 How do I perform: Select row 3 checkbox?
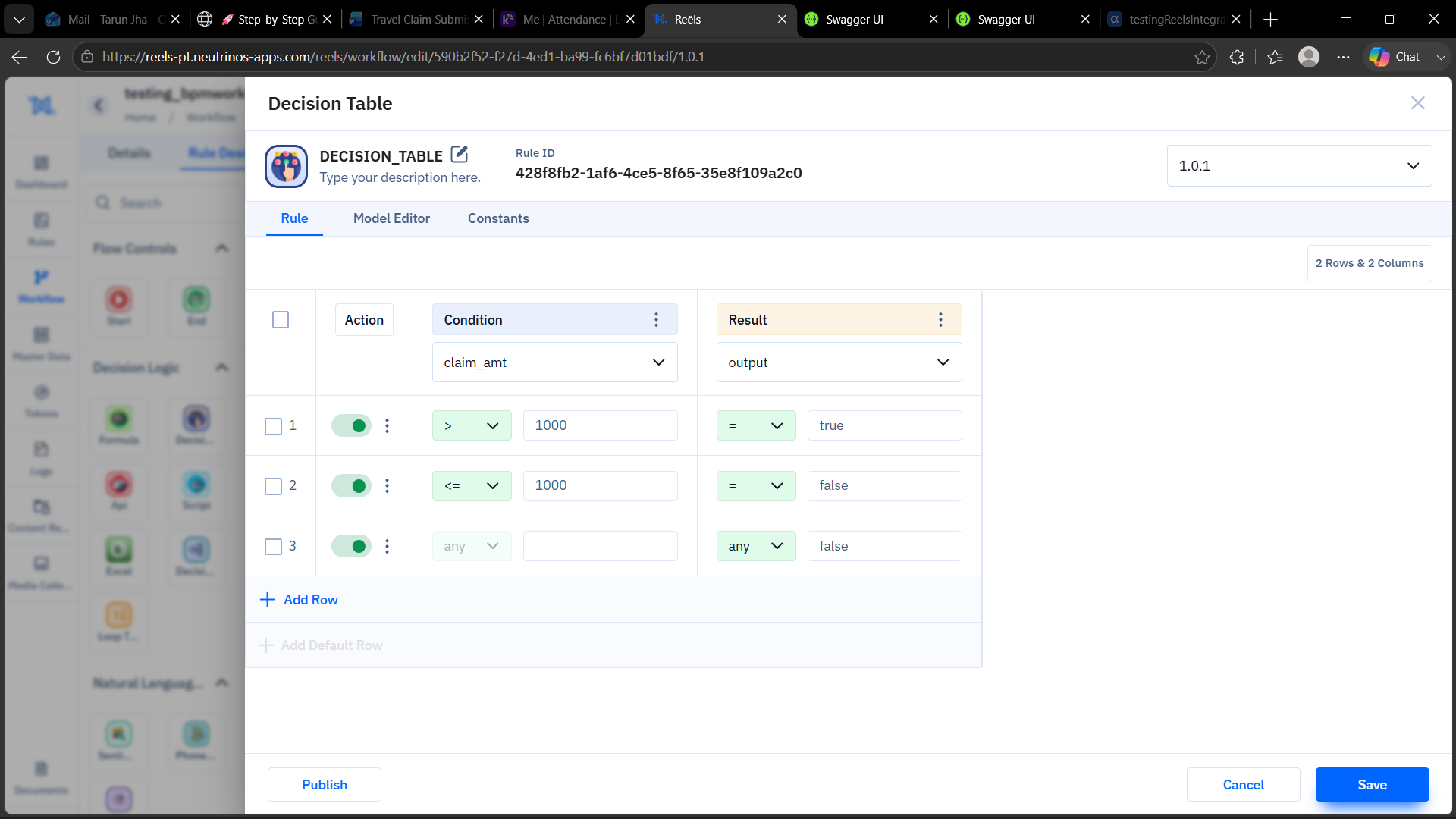point(273,547)
